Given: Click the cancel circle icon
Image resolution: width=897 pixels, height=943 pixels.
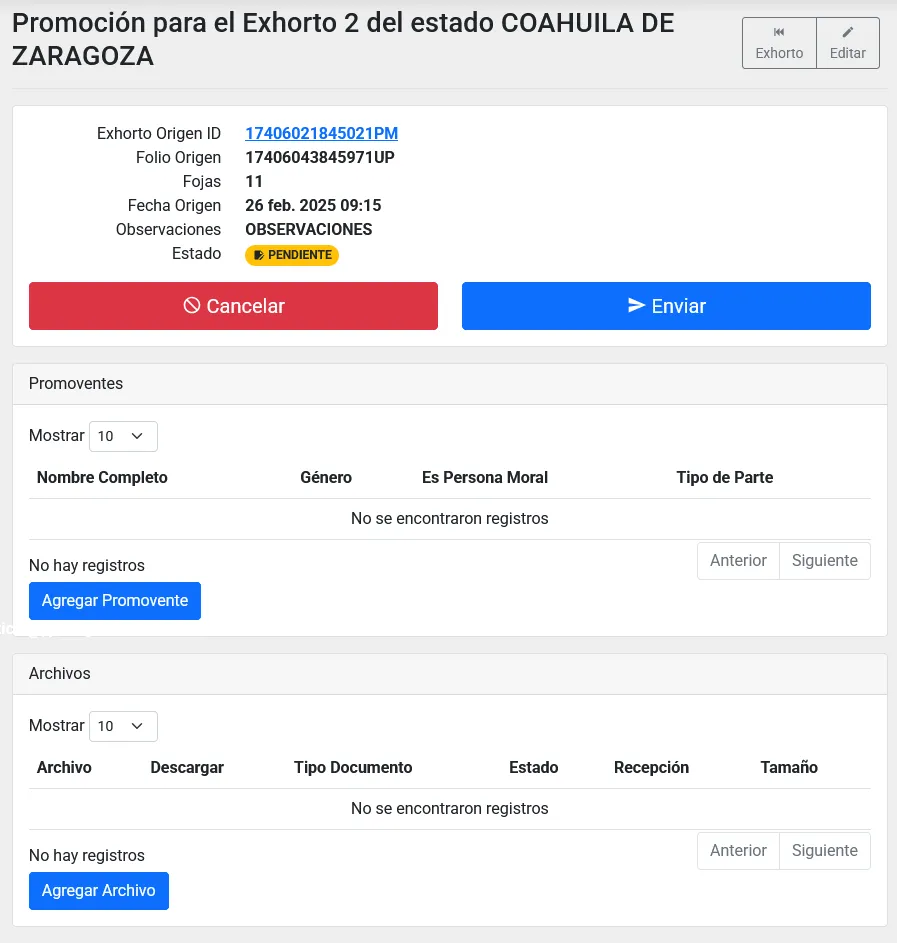Looking at the screenshot, I should coord(192,306).
